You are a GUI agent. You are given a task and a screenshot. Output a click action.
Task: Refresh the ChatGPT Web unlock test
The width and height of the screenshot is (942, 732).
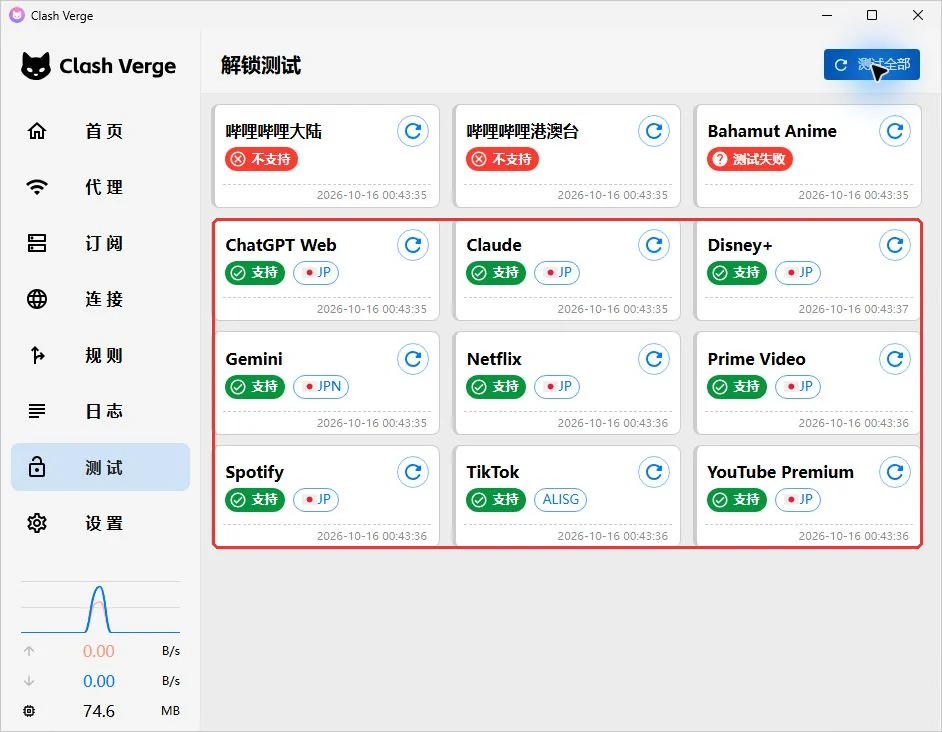[413, 245]
